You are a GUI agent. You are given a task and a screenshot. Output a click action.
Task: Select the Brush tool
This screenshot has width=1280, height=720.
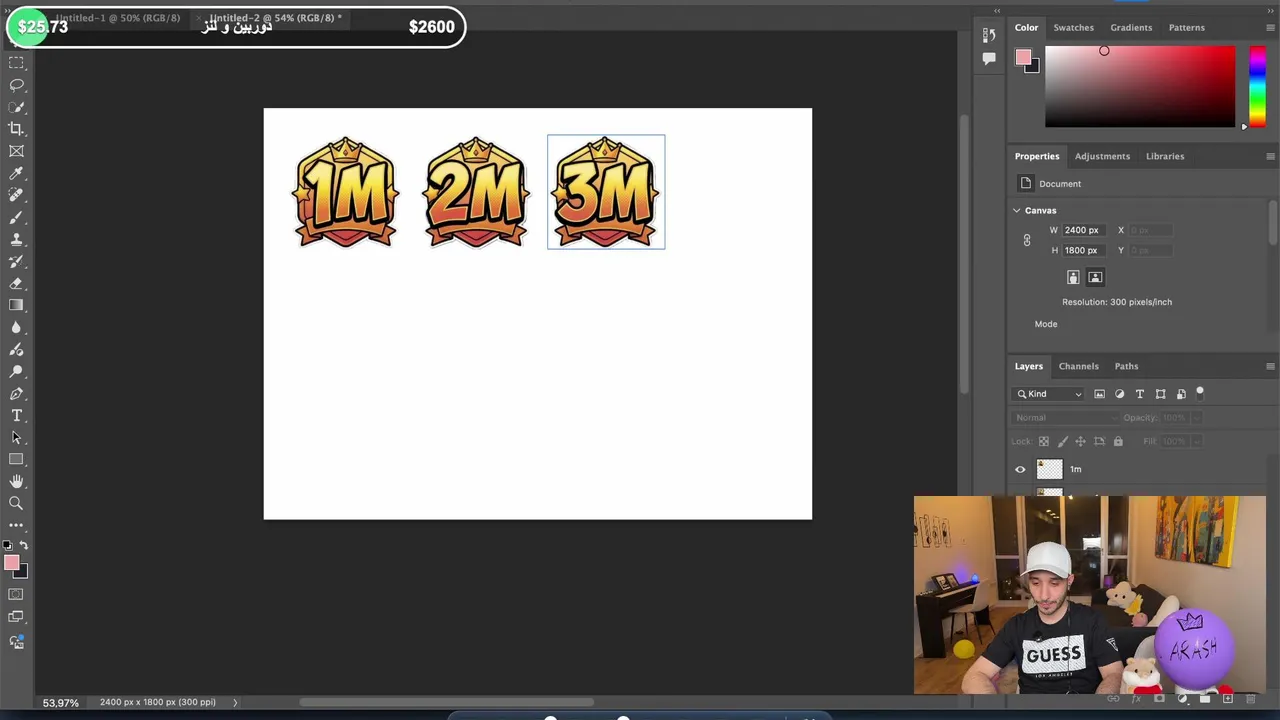pyautogui.click(x=16, y=217)
